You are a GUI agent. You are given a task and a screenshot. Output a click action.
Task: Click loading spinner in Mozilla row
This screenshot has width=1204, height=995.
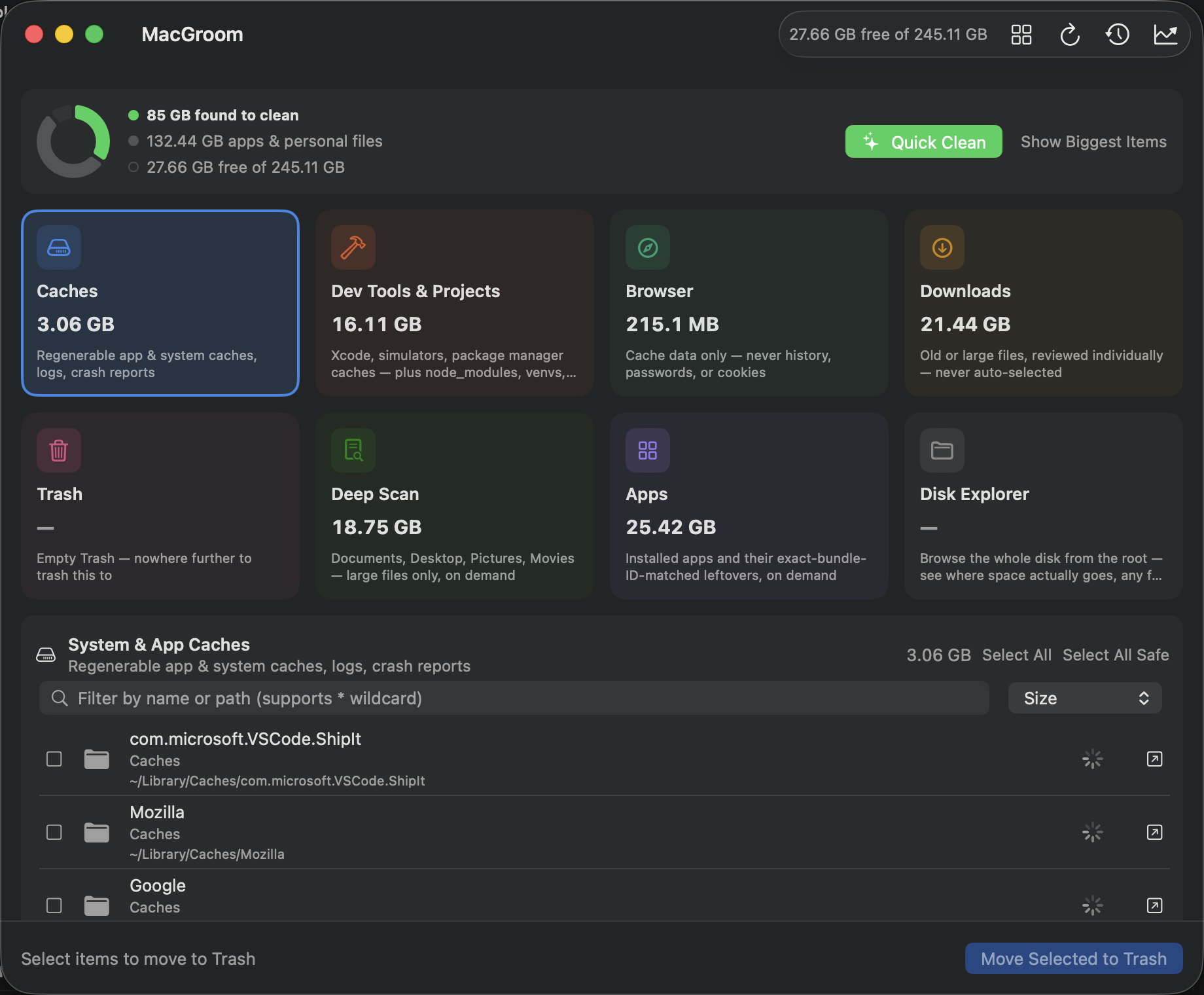coord(1092,832)
